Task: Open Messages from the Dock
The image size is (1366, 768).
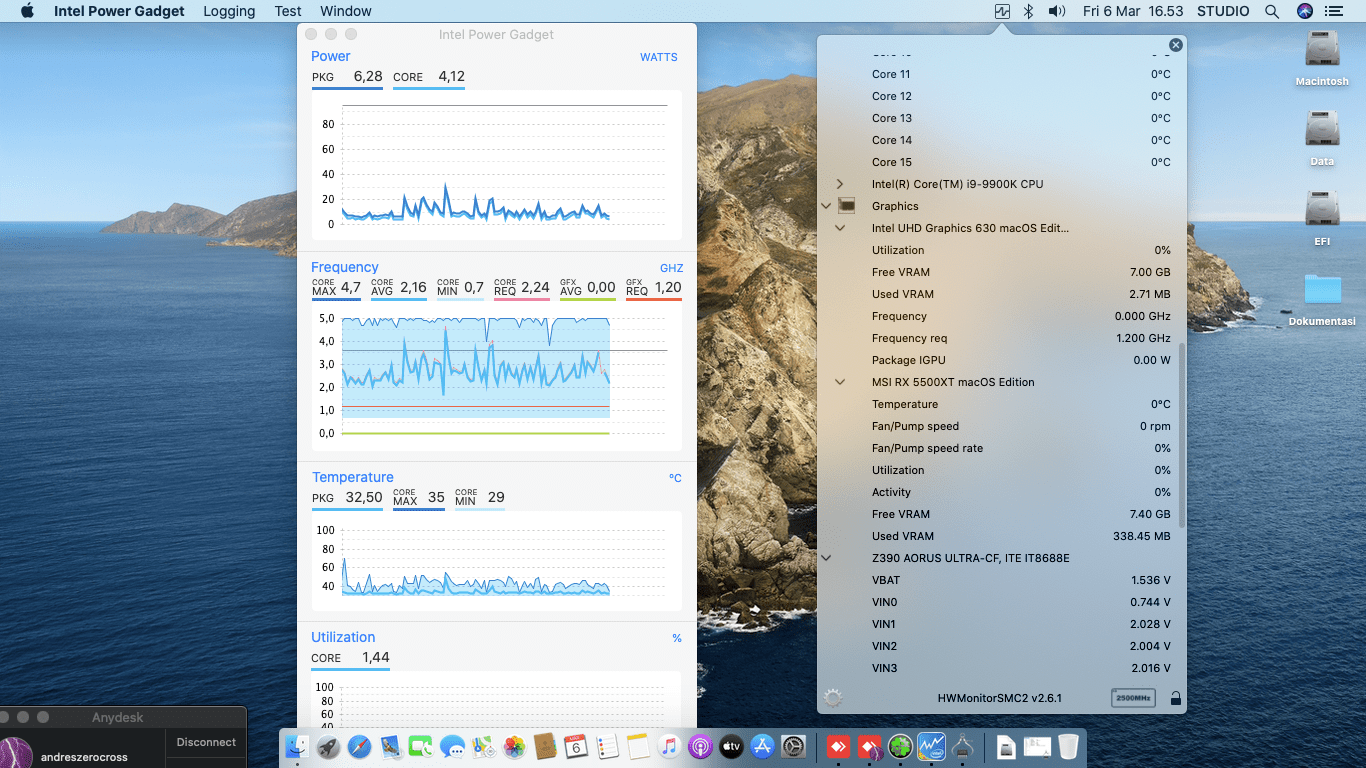Action: coord(452,746)
